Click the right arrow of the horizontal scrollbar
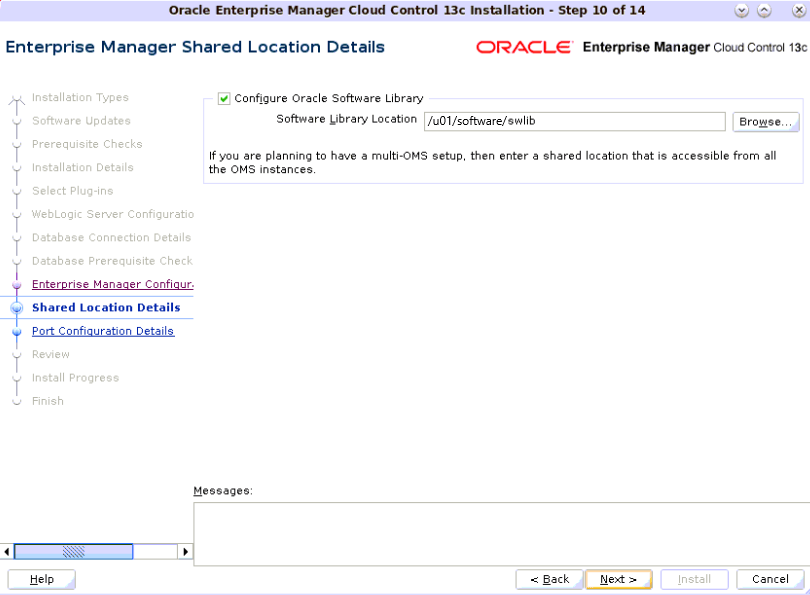 [185, 551]
